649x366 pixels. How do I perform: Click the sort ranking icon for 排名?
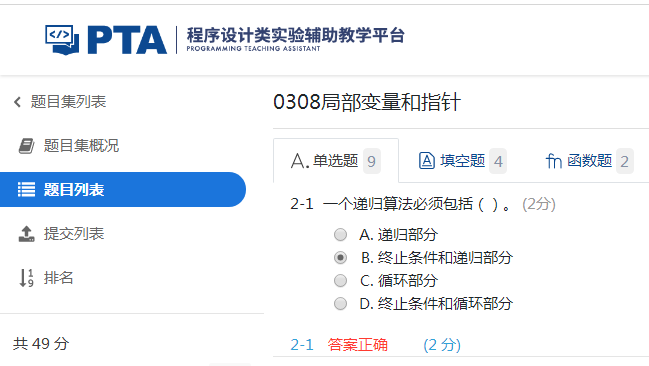(26, 278)
